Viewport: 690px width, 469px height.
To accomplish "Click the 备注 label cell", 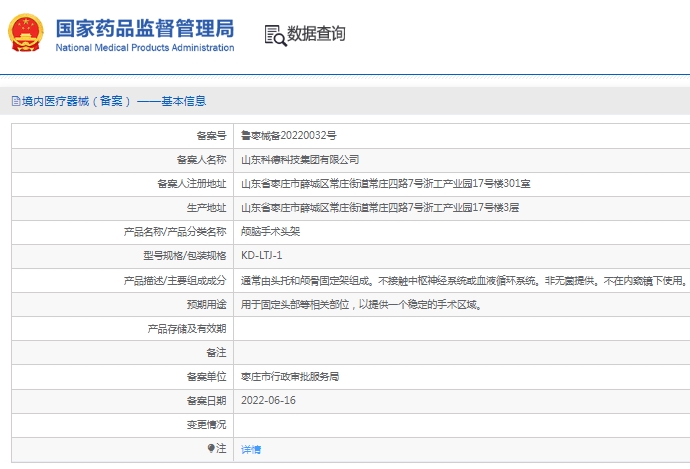I will [216, 352].
